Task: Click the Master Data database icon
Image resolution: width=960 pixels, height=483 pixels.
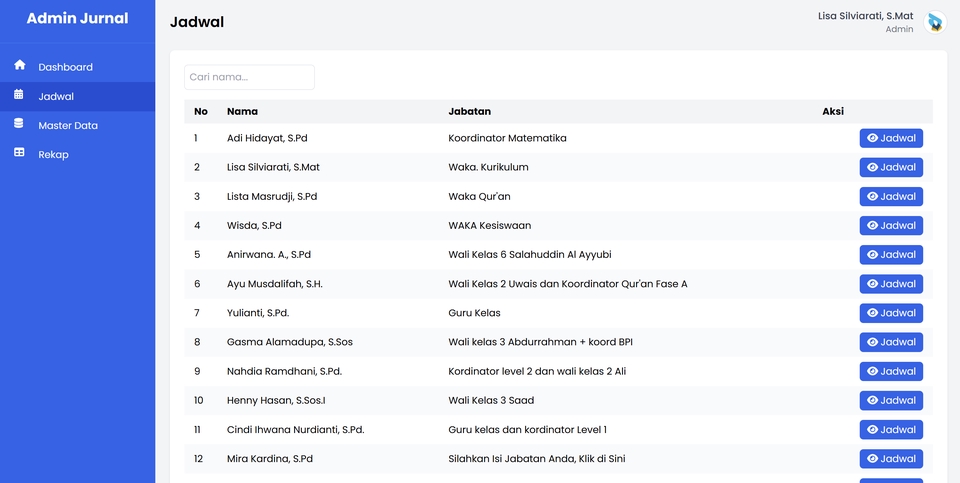Action: click(x=19, y=124)
